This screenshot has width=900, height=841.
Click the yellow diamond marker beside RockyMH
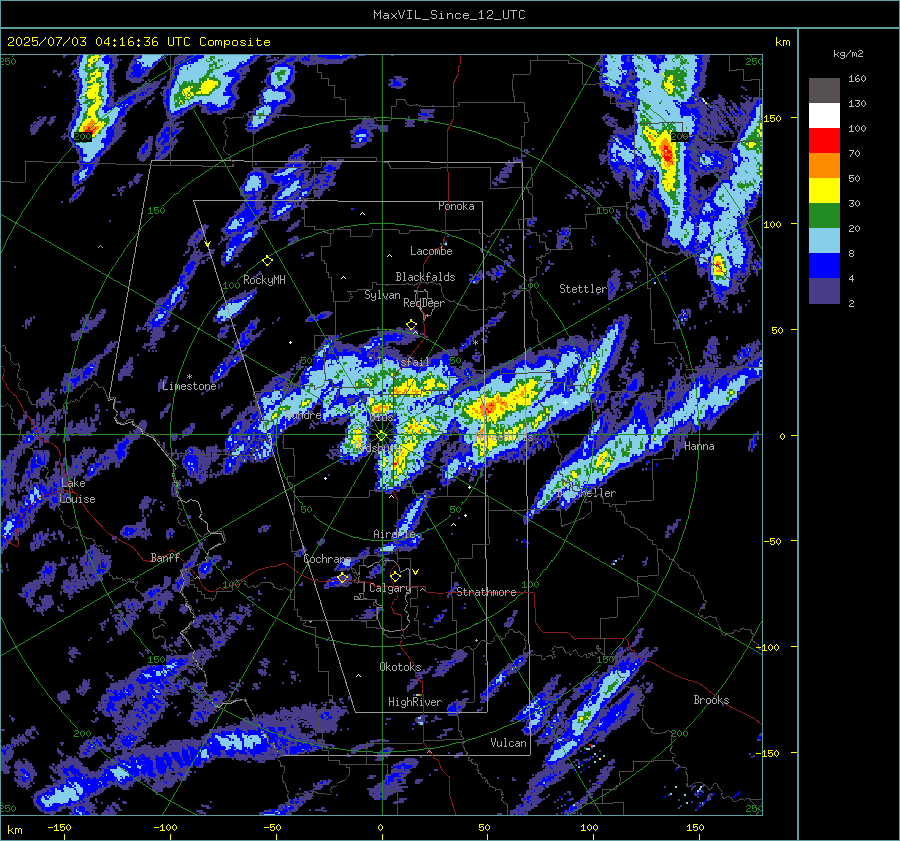click(267, 261)
